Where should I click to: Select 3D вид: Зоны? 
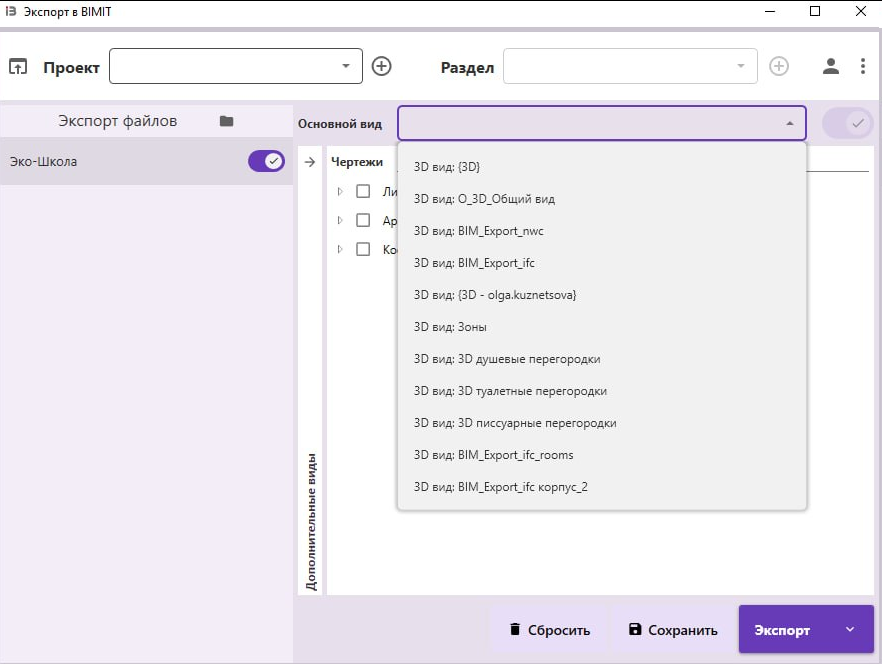602,327
